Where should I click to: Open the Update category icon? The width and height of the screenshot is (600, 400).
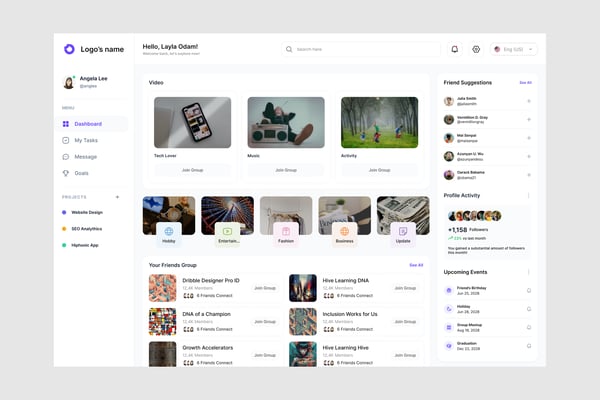tap(403, 231)
